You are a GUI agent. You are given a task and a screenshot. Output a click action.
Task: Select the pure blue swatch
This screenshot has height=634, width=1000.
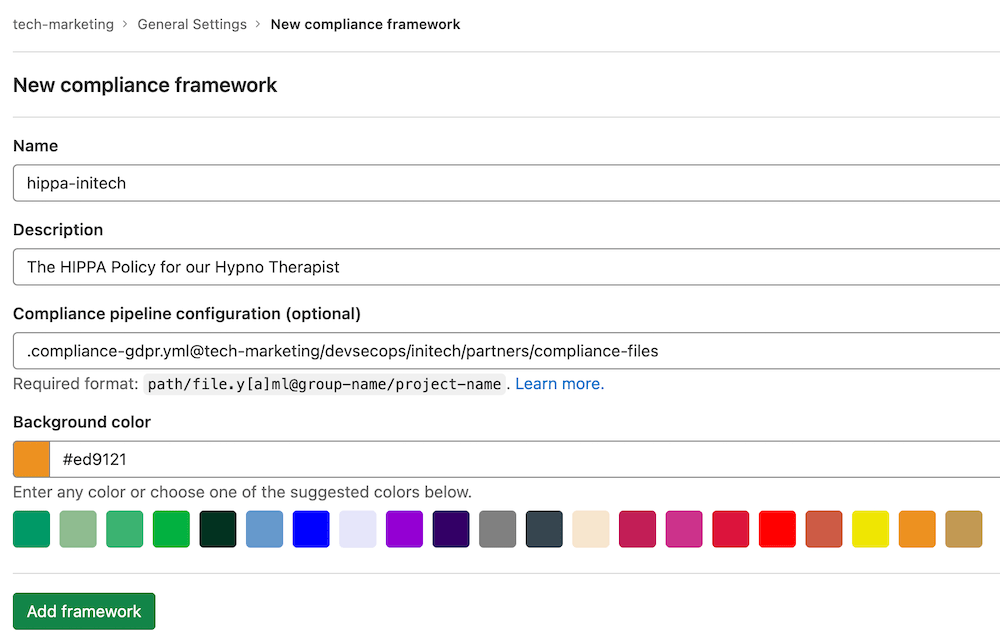311,529
